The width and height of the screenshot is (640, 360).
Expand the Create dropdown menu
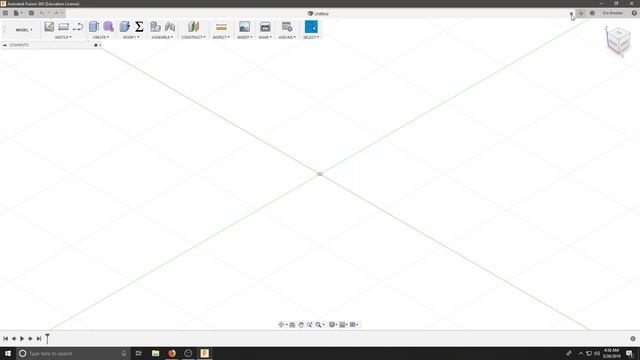click(x=101, y=37)
